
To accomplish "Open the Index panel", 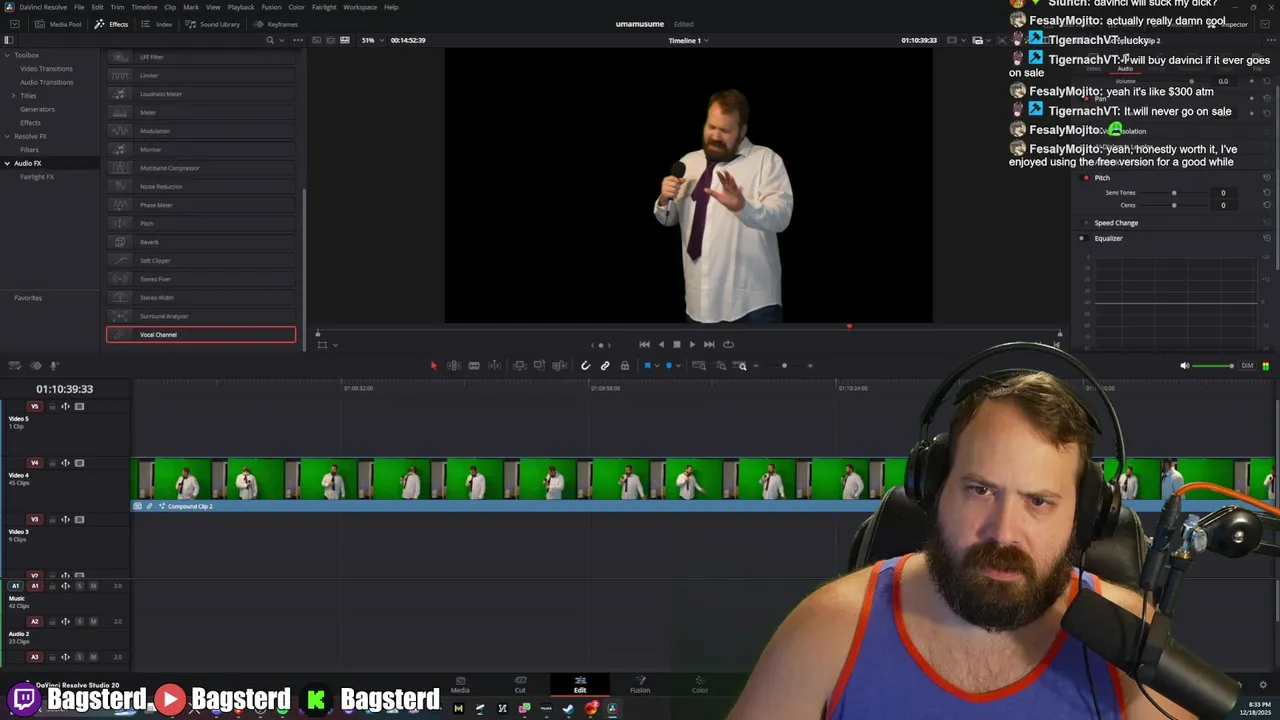I will (157, 24).
